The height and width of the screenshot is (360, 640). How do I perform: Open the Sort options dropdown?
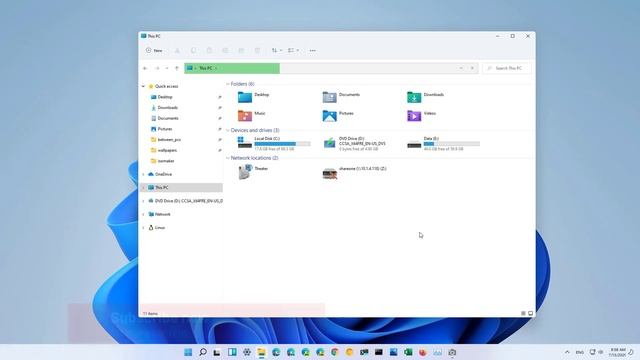(x=277, y=50)
